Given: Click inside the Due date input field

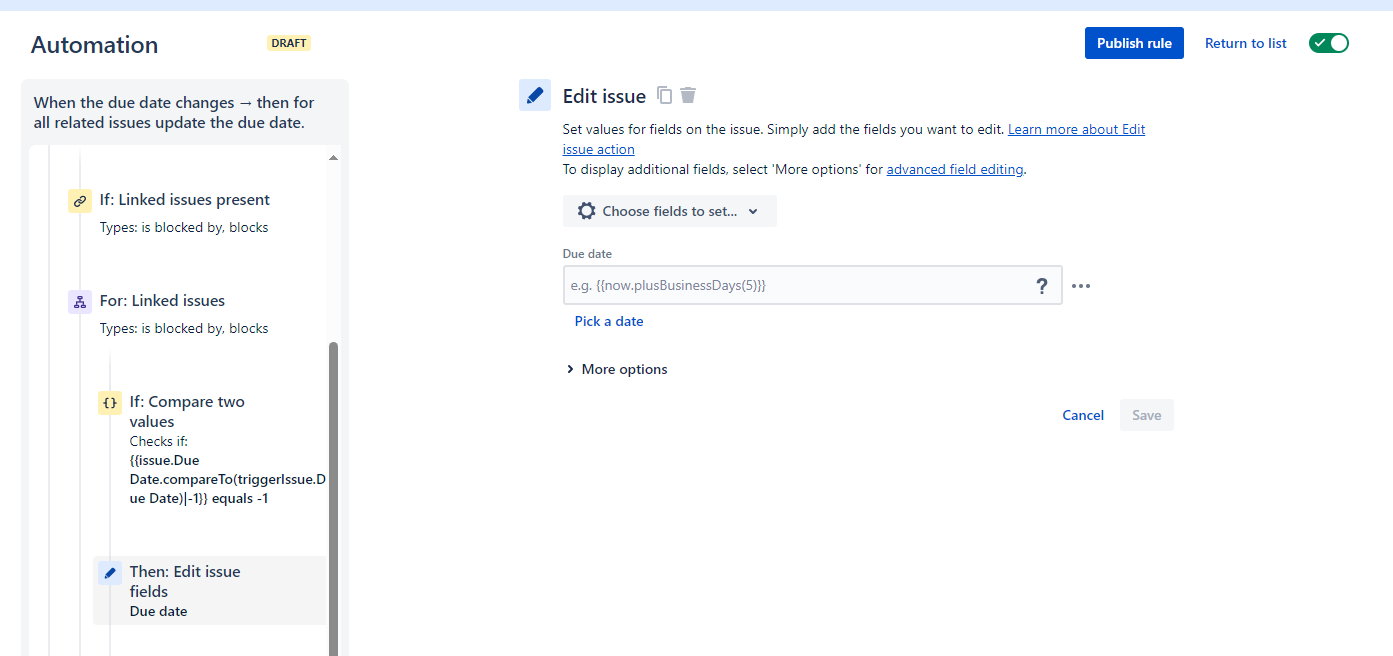Looking at the screenshot, I should click(x=790, y=285).
